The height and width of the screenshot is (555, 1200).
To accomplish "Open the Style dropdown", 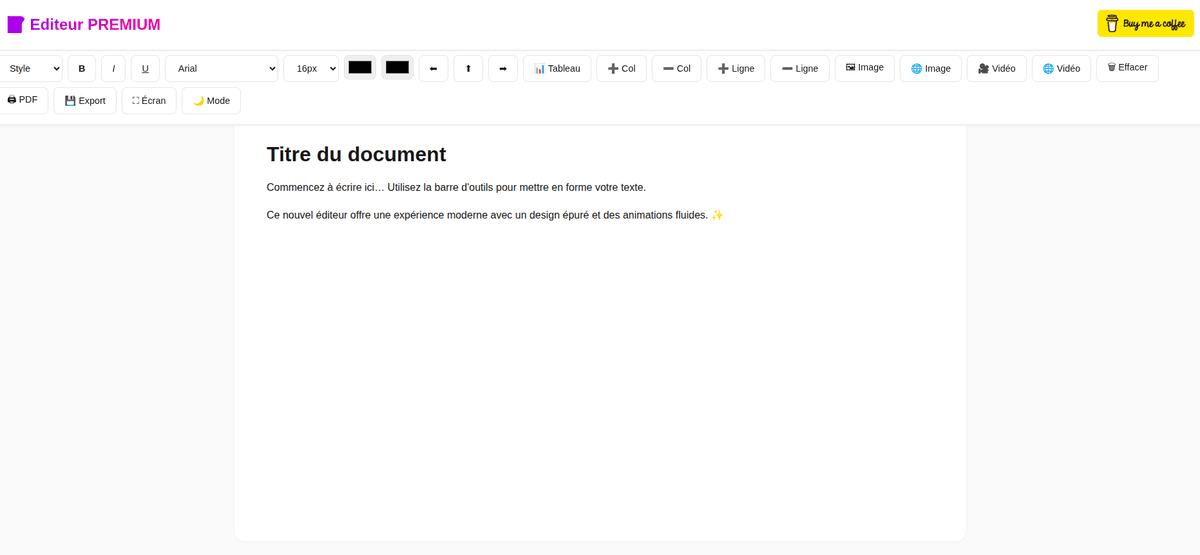I will (30, 69).
